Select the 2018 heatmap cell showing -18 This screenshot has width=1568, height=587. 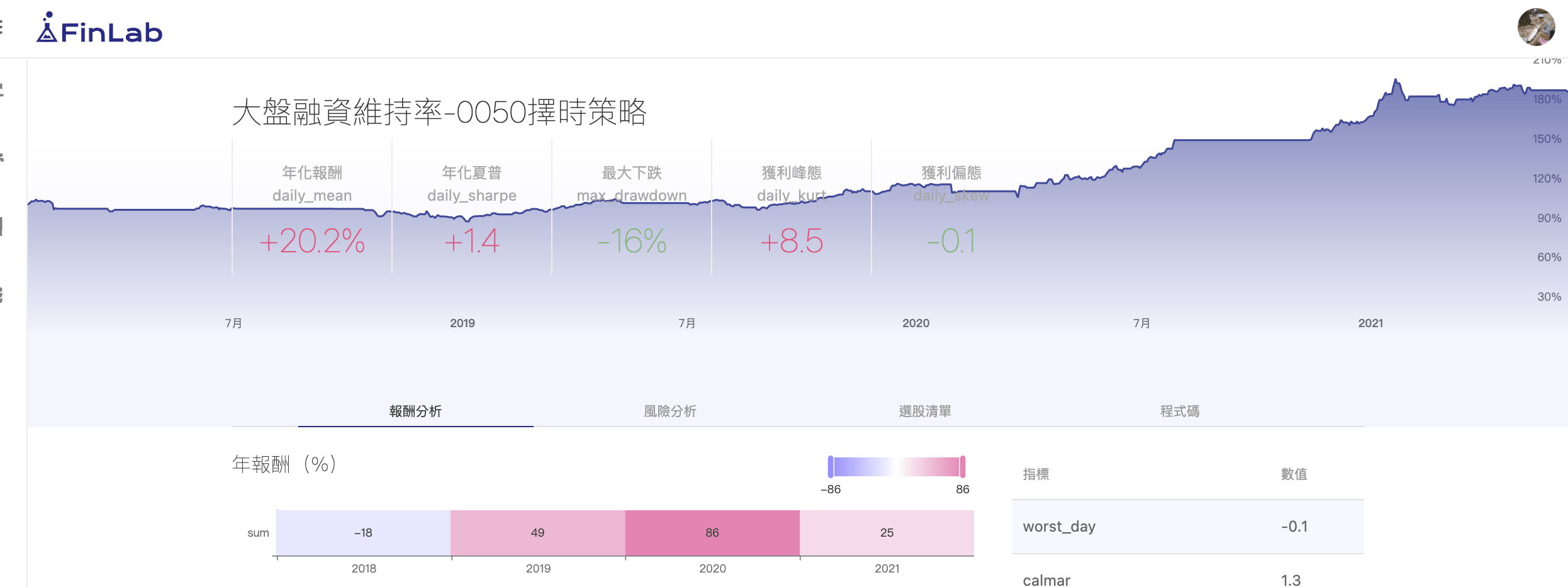coord(363,532)
